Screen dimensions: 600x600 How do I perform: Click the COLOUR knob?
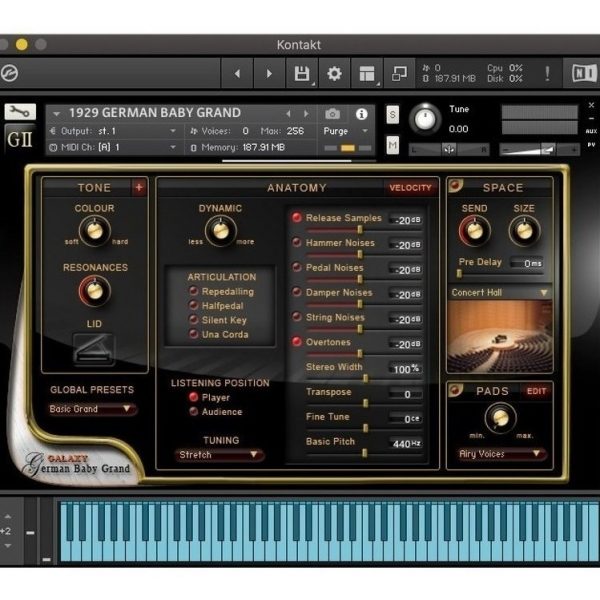pyautogui.click(x=95, y=231)
